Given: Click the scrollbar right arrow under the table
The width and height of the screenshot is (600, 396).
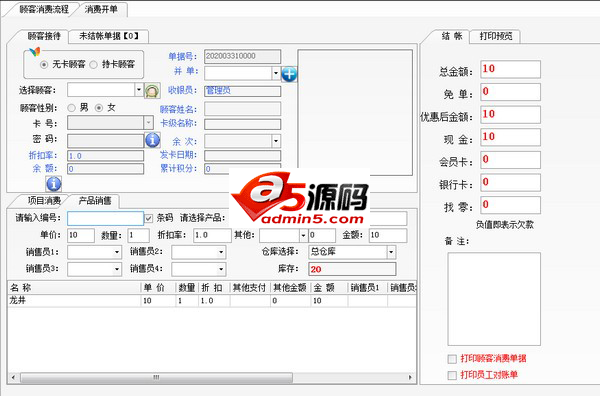Looking at the screenshot, I should coord(411,378).
